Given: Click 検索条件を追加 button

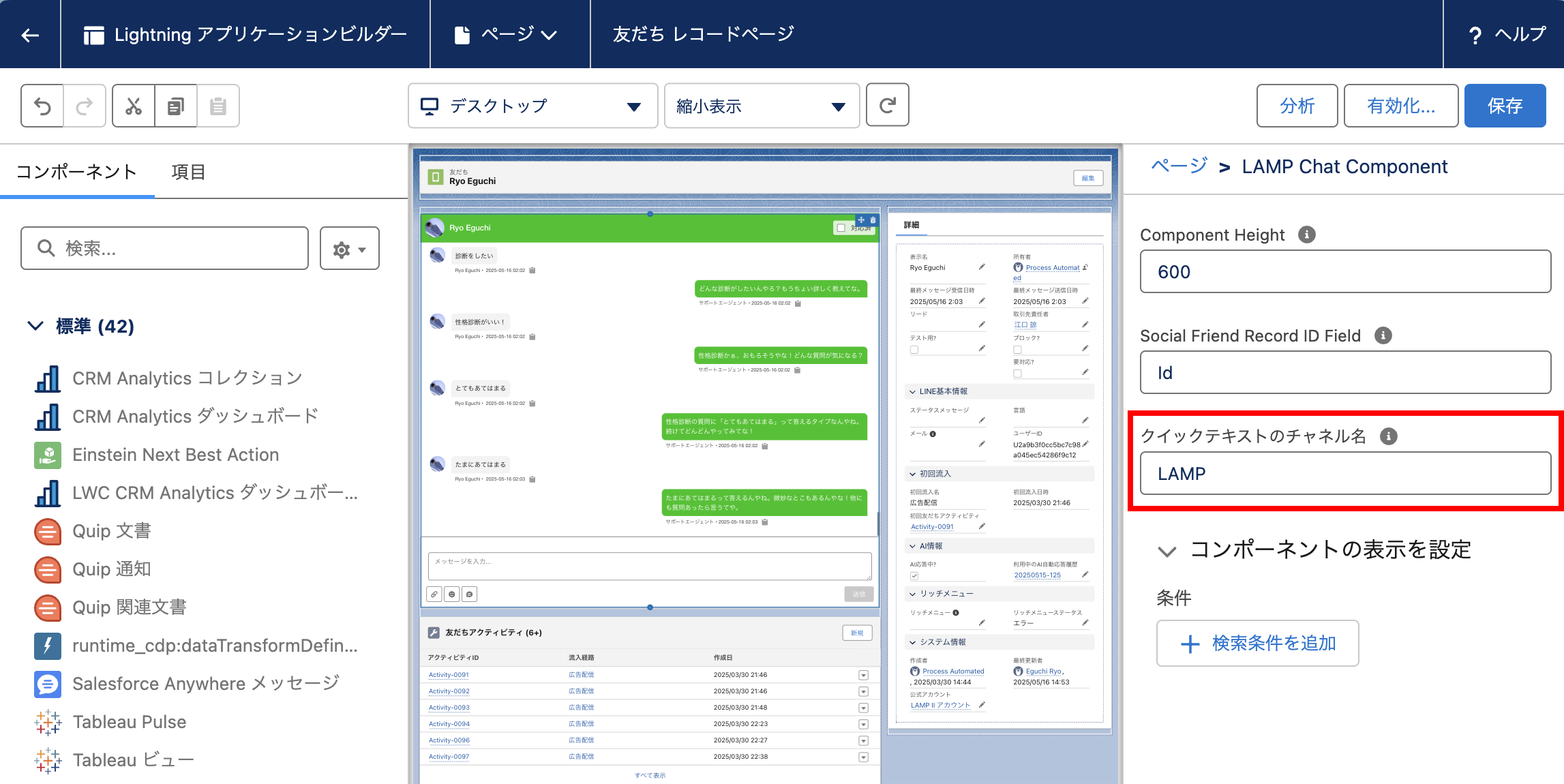Looking at the screenshot, I should [x=1257, y=643].
